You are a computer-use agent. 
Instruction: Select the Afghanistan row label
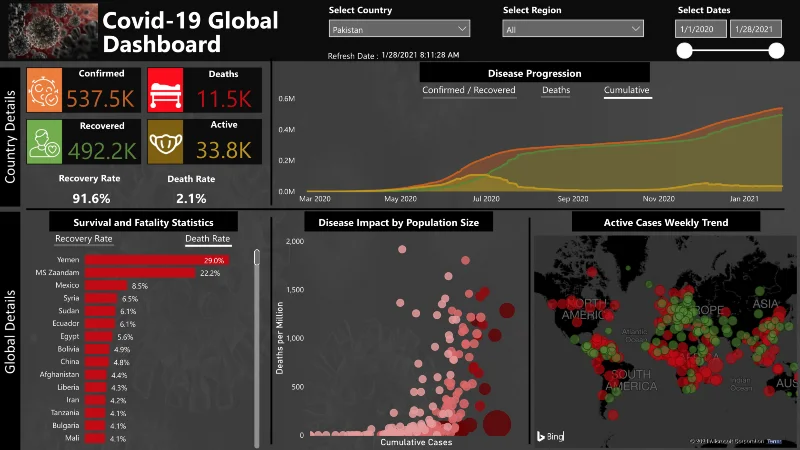click(x=59, y=374)
